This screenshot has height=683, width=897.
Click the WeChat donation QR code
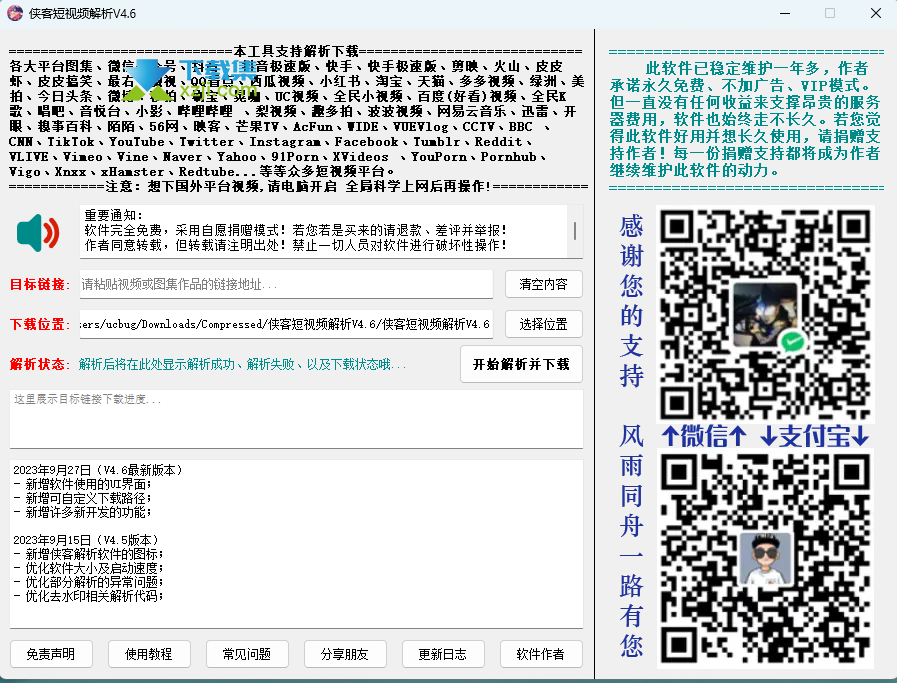click(x=765, y=315)
